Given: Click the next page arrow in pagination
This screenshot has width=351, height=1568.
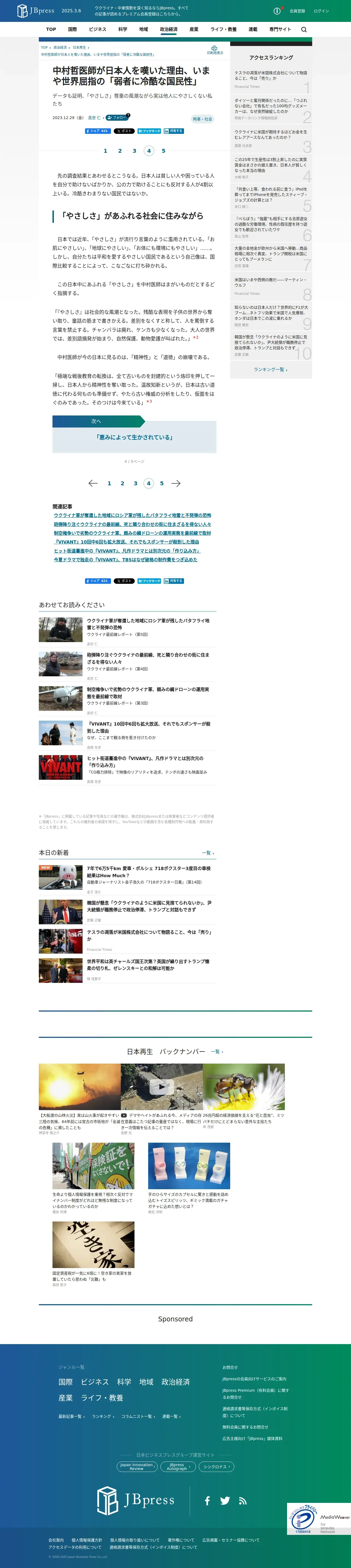Looking at the screenshot, I should pos(176,483).
